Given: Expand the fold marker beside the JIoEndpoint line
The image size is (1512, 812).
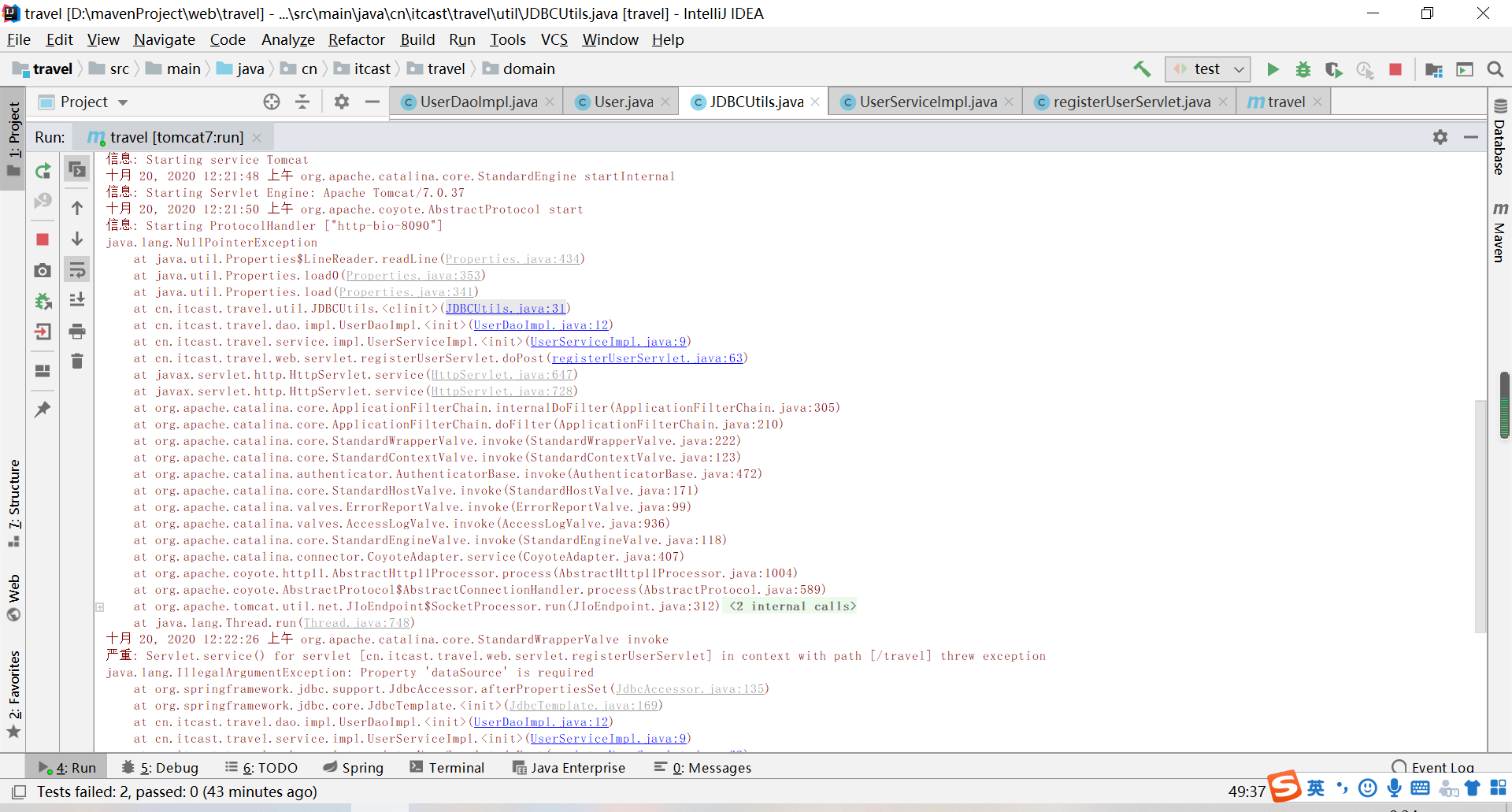Looking at the screenshot, I should 100,607.
